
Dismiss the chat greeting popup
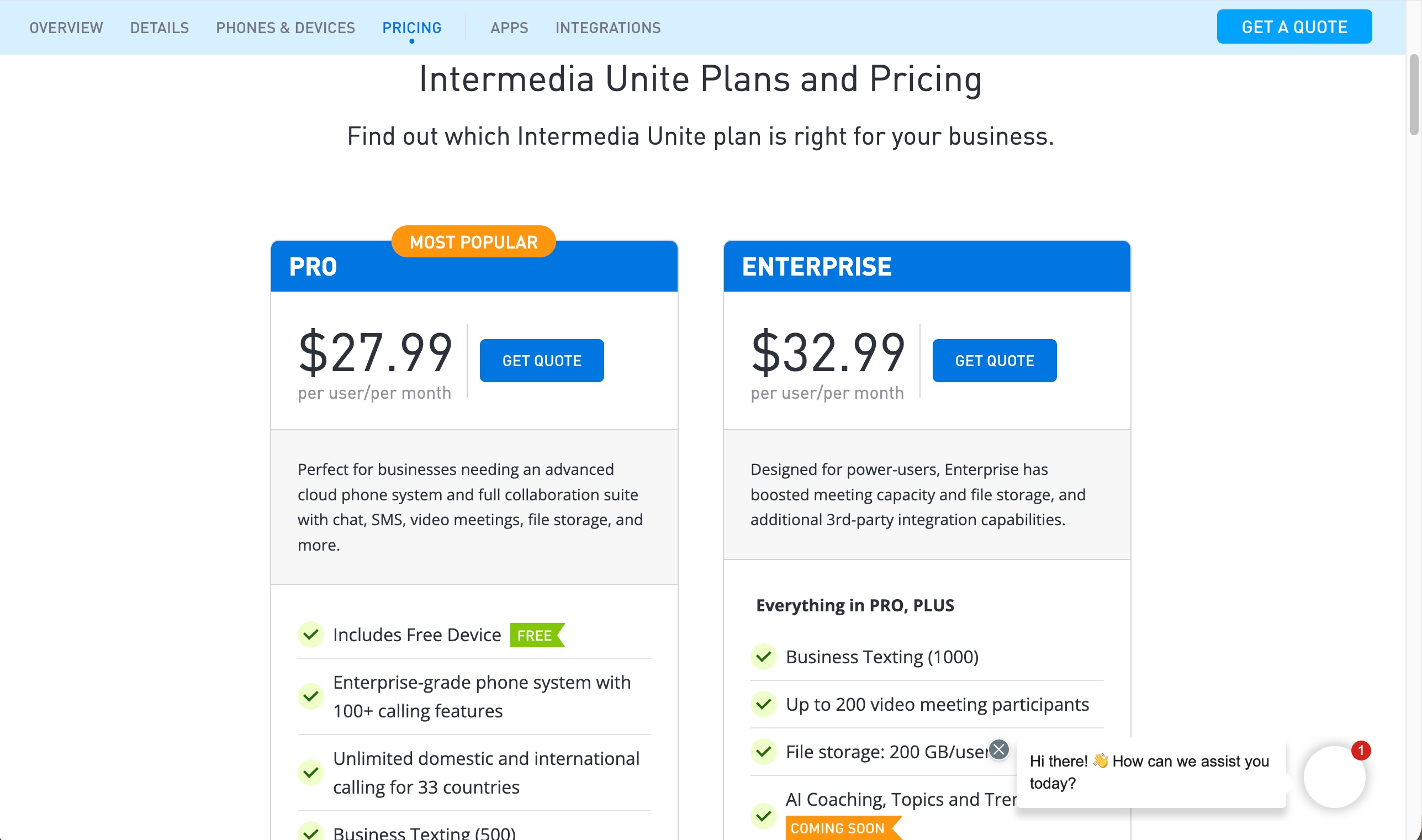[x=1000, y=749]
